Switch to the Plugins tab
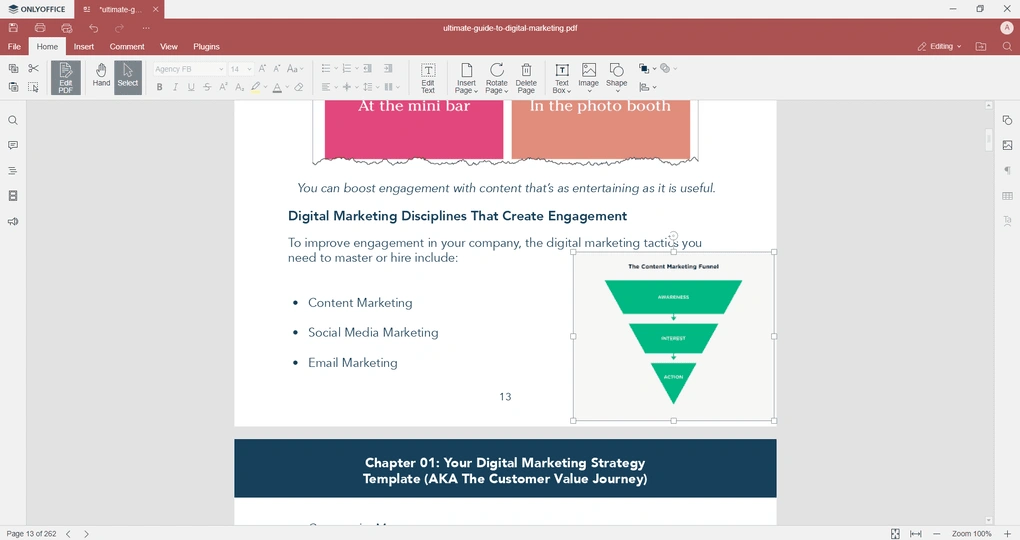The width and height of the screenshot is (1020, 540). click(x=206, y=47)
